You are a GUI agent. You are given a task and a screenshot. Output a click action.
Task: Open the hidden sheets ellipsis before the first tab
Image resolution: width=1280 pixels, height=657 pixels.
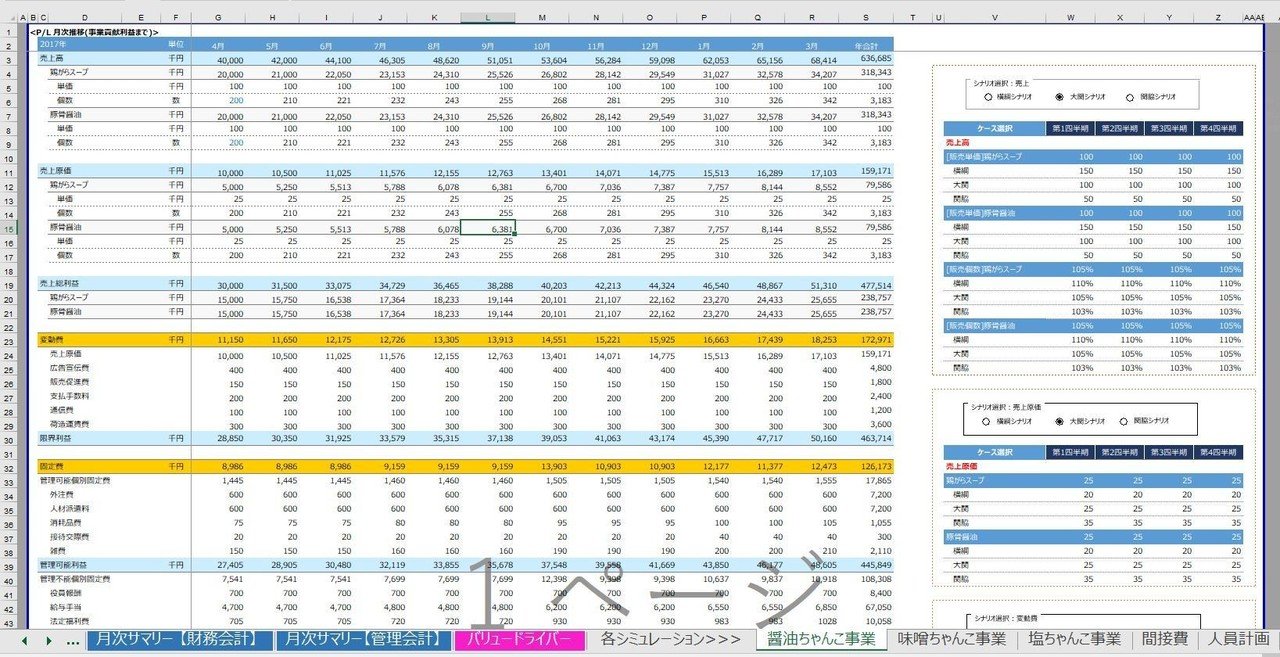pos(73,641)
